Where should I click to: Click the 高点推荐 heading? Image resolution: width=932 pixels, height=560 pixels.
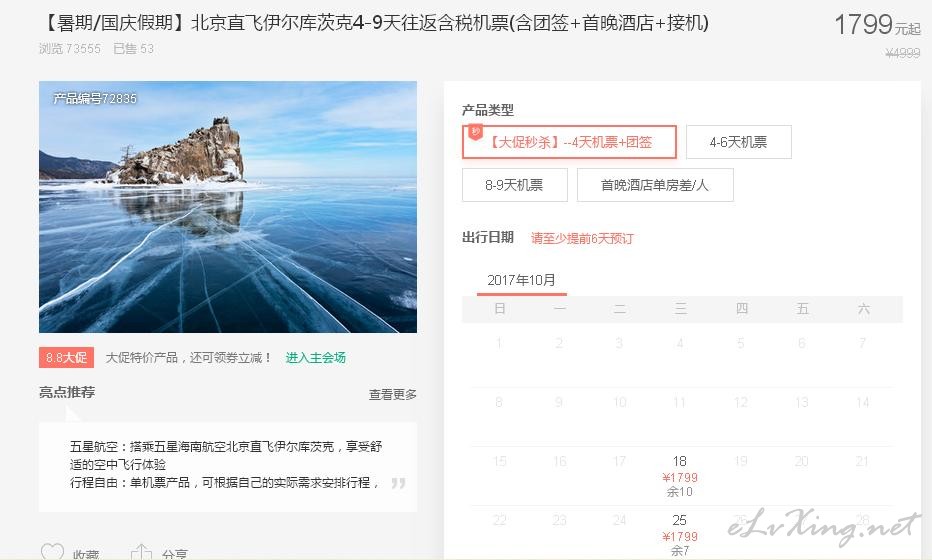click(67, 392)
